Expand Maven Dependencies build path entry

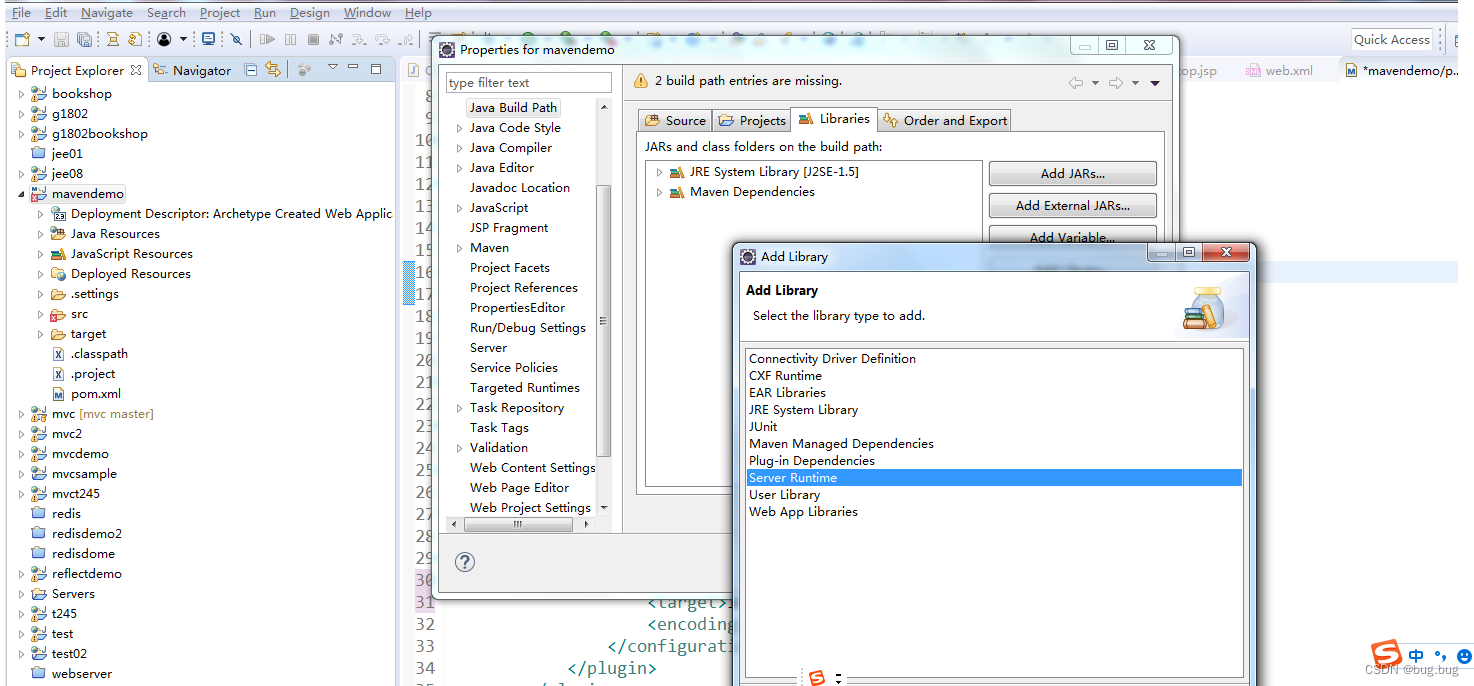point(660,192)
